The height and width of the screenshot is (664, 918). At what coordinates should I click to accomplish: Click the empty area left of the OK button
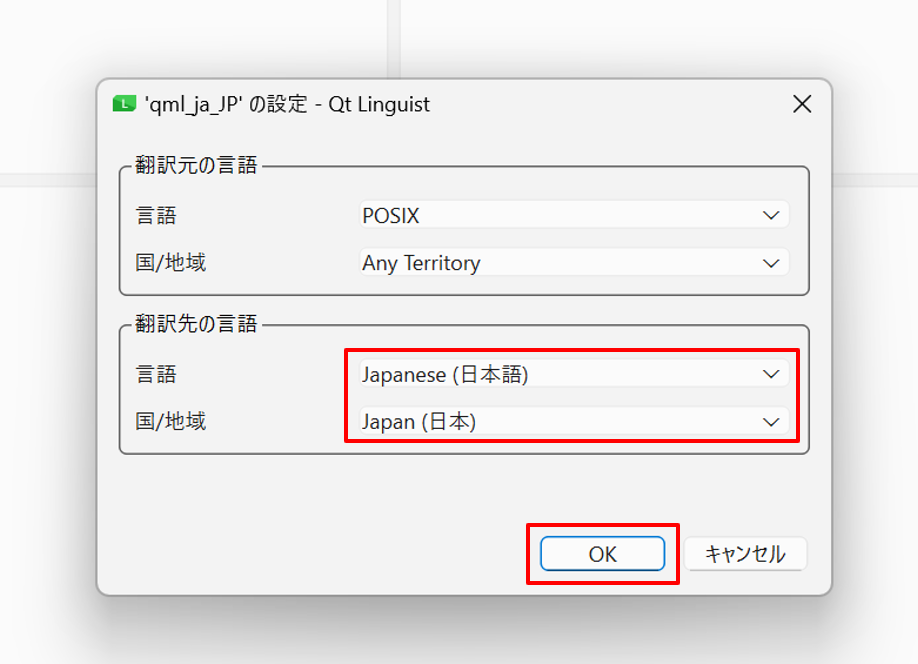point(320,553)
